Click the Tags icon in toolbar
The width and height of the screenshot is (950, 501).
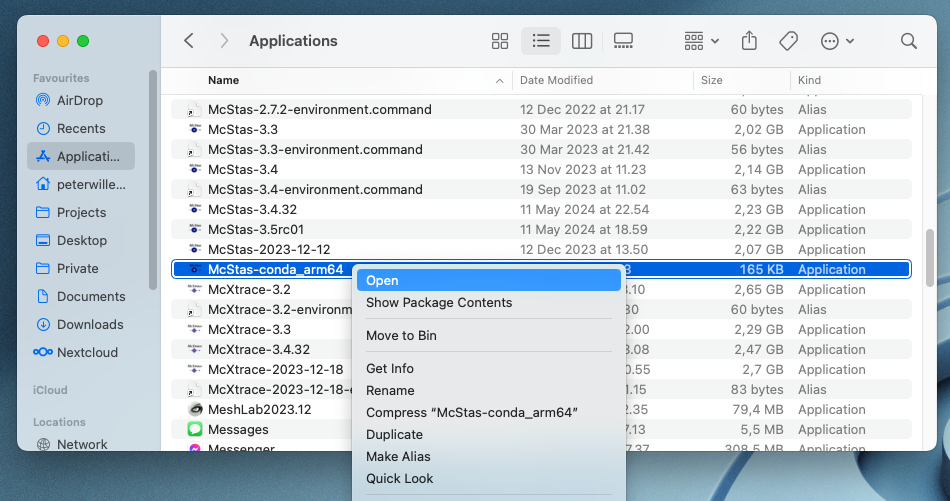pos(788,41)
